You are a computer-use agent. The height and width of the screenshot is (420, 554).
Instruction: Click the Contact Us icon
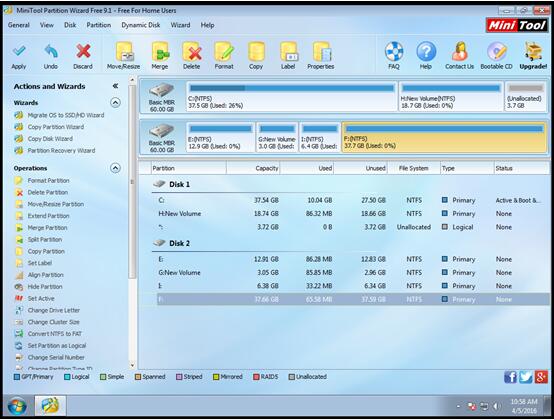pos(459,51)
